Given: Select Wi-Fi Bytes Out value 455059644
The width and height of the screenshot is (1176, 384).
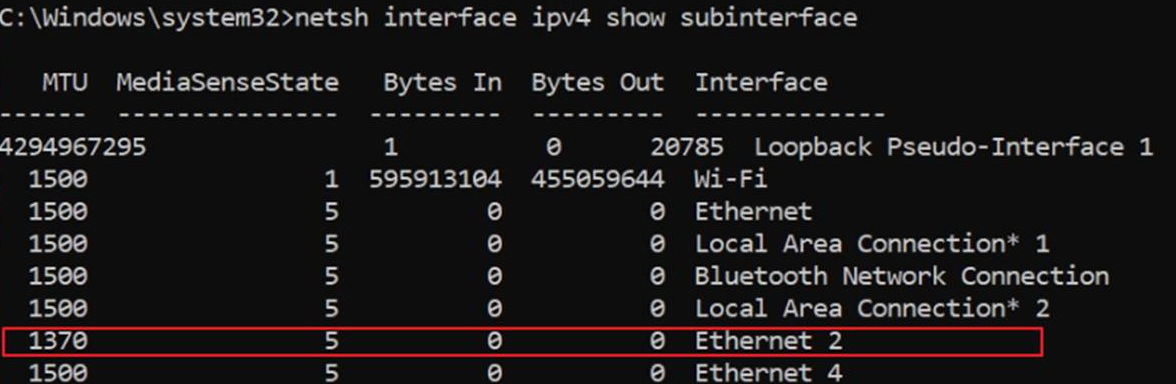Looking at the screenshot, I should point(598,179).
